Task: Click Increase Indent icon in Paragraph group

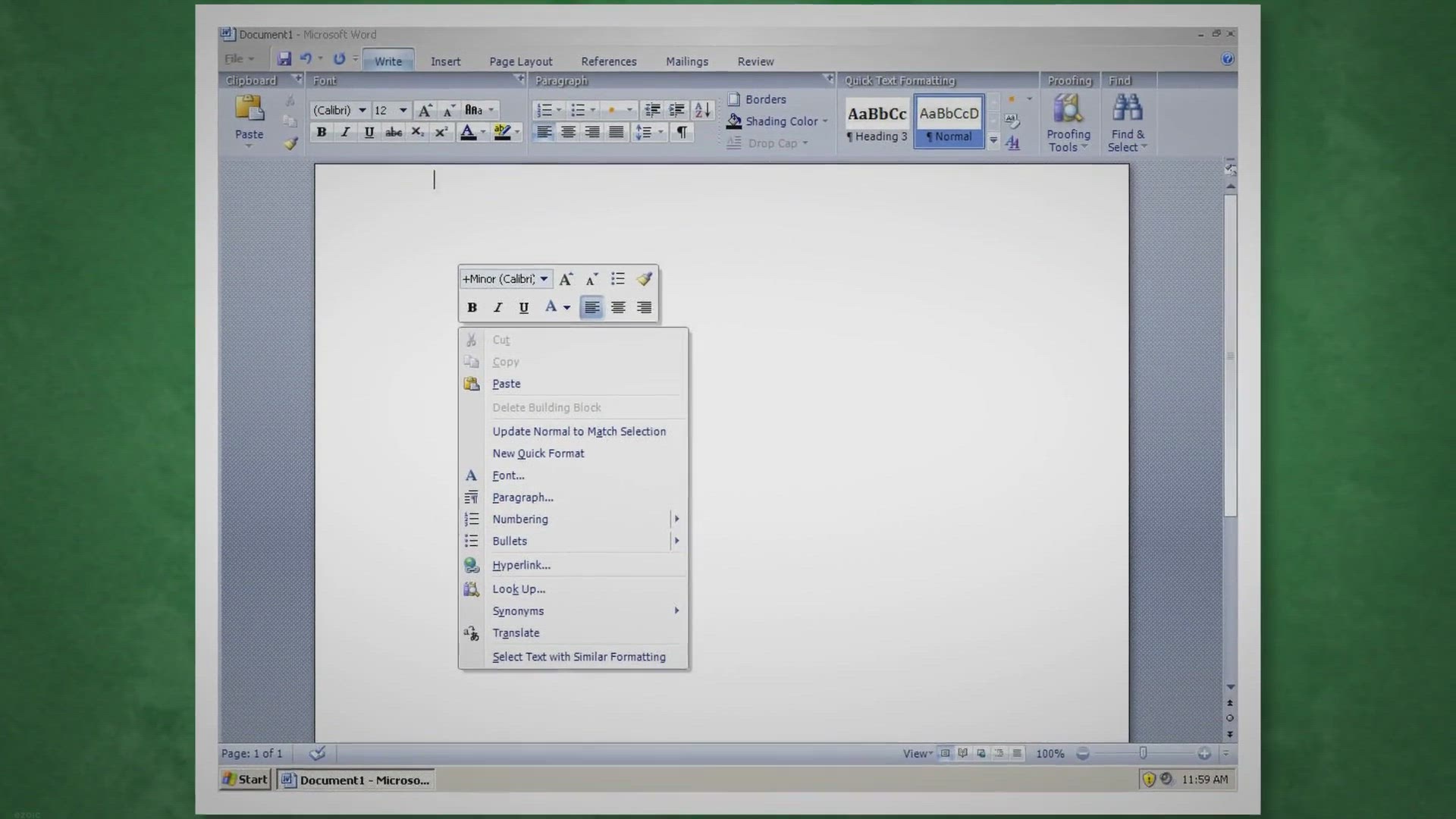Action: click(676, 111)
